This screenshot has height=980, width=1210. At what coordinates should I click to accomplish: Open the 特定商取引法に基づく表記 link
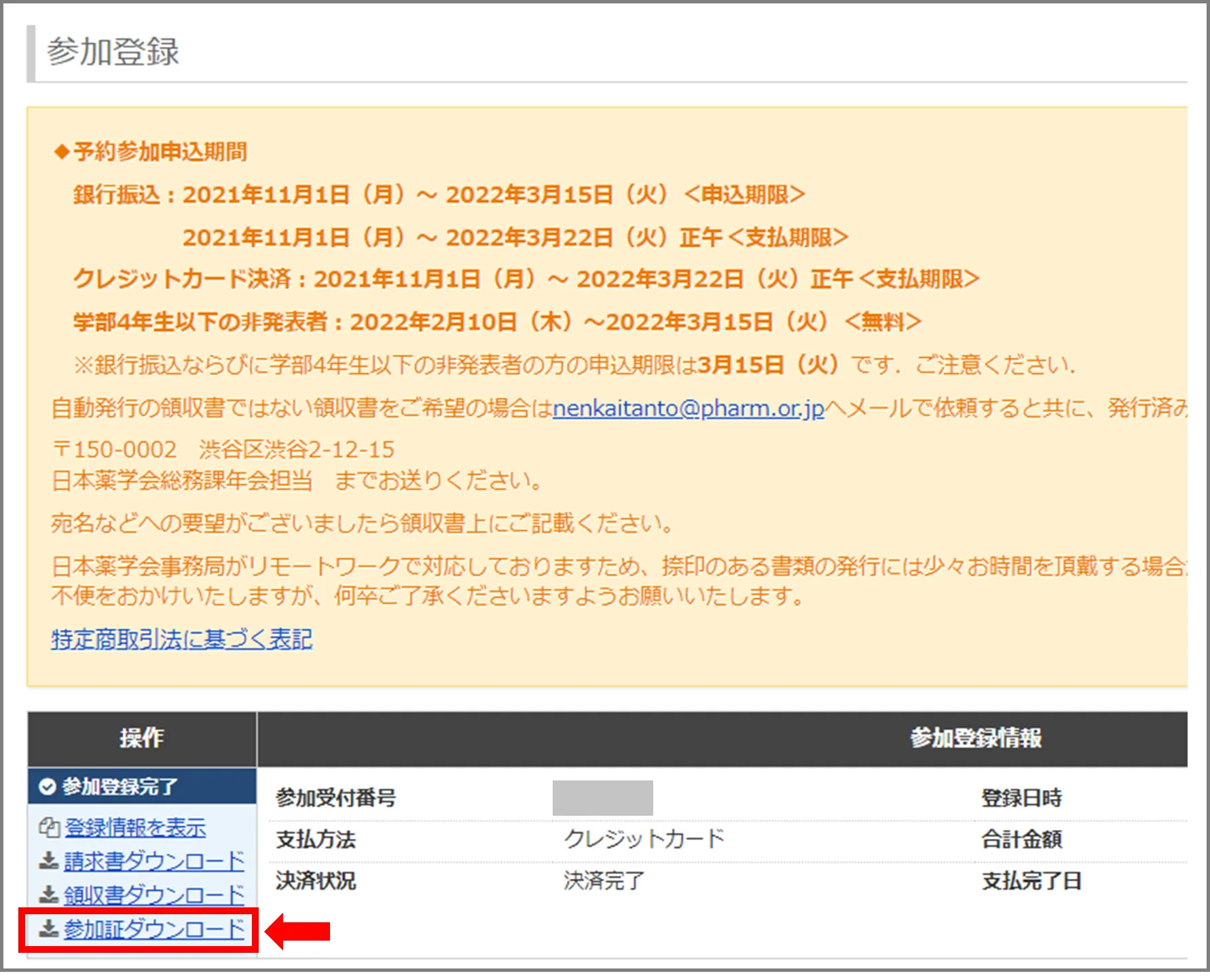coord(181,639)
